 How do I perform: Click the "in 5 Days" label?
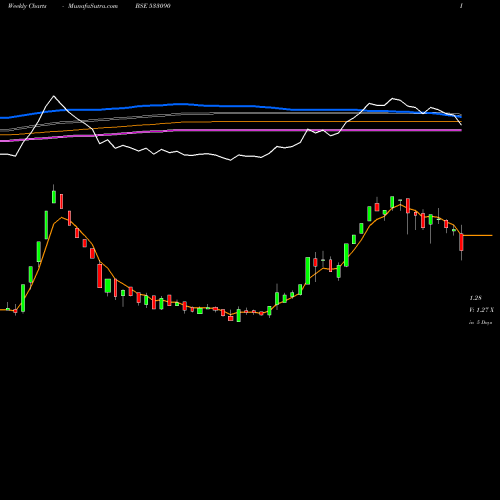click(x=480, y=322)
